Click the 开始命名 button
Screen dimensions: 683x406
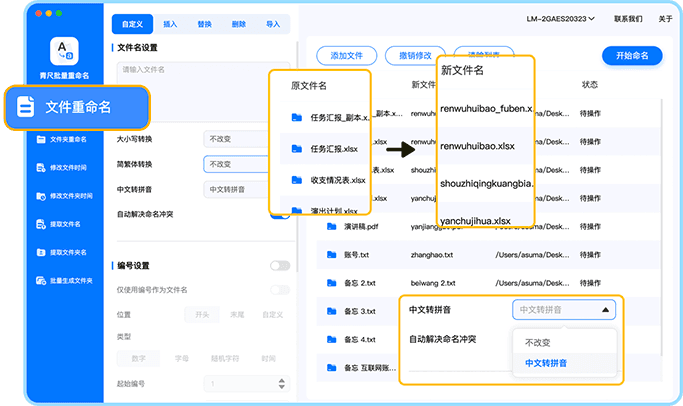632,56
